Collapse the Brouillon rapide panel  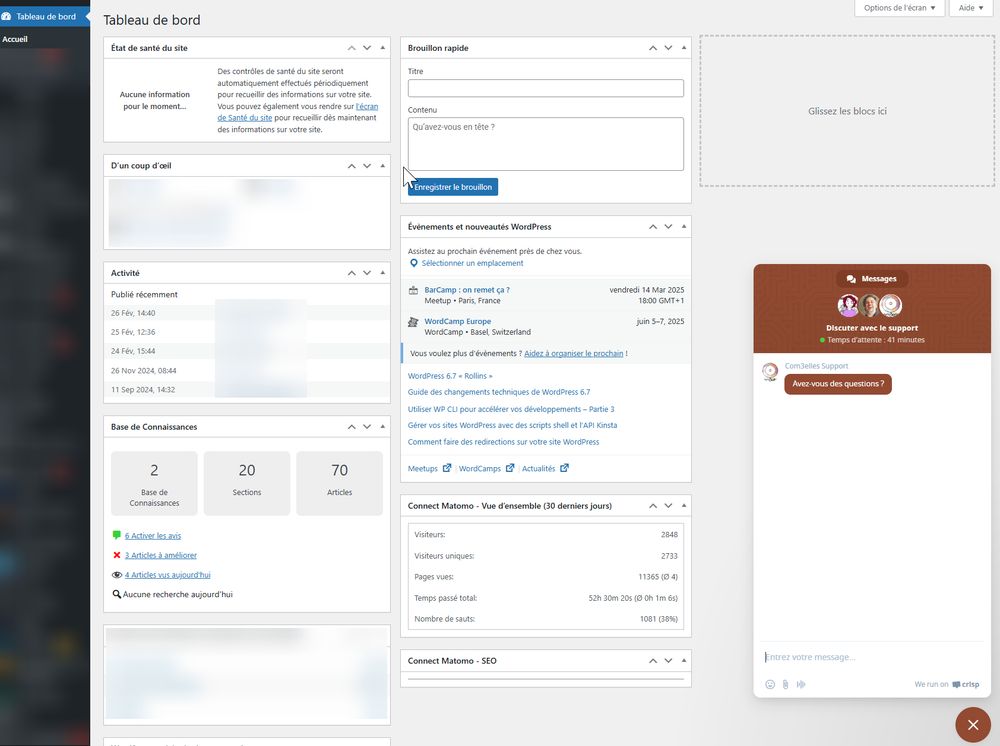[684, 48]
